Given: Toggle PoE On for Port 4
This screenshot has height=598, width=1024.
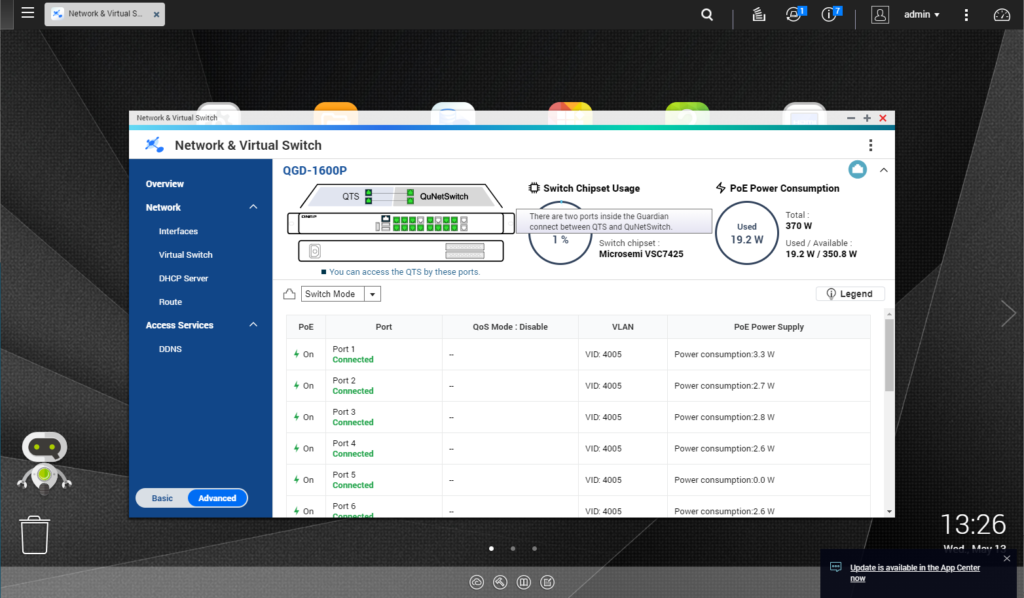Looking at the screenshot, I should tap(304, 448).
